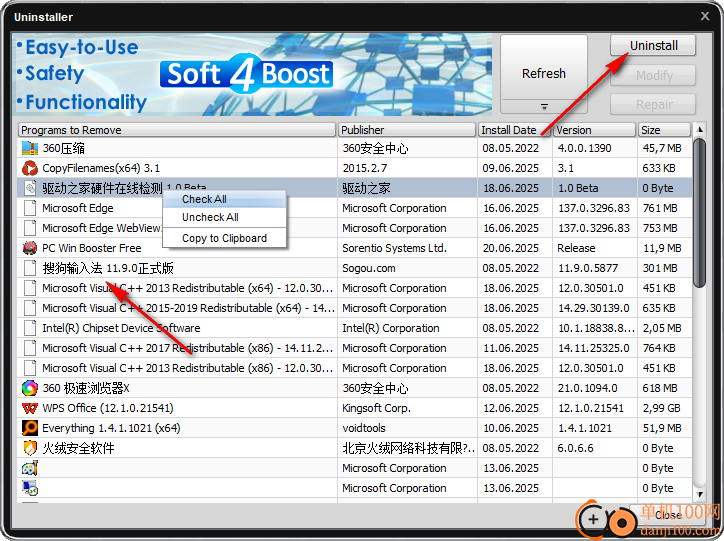
Task: Select Everything 1.4.1.1021 (x64) entry
Action: tap(111, 428)
